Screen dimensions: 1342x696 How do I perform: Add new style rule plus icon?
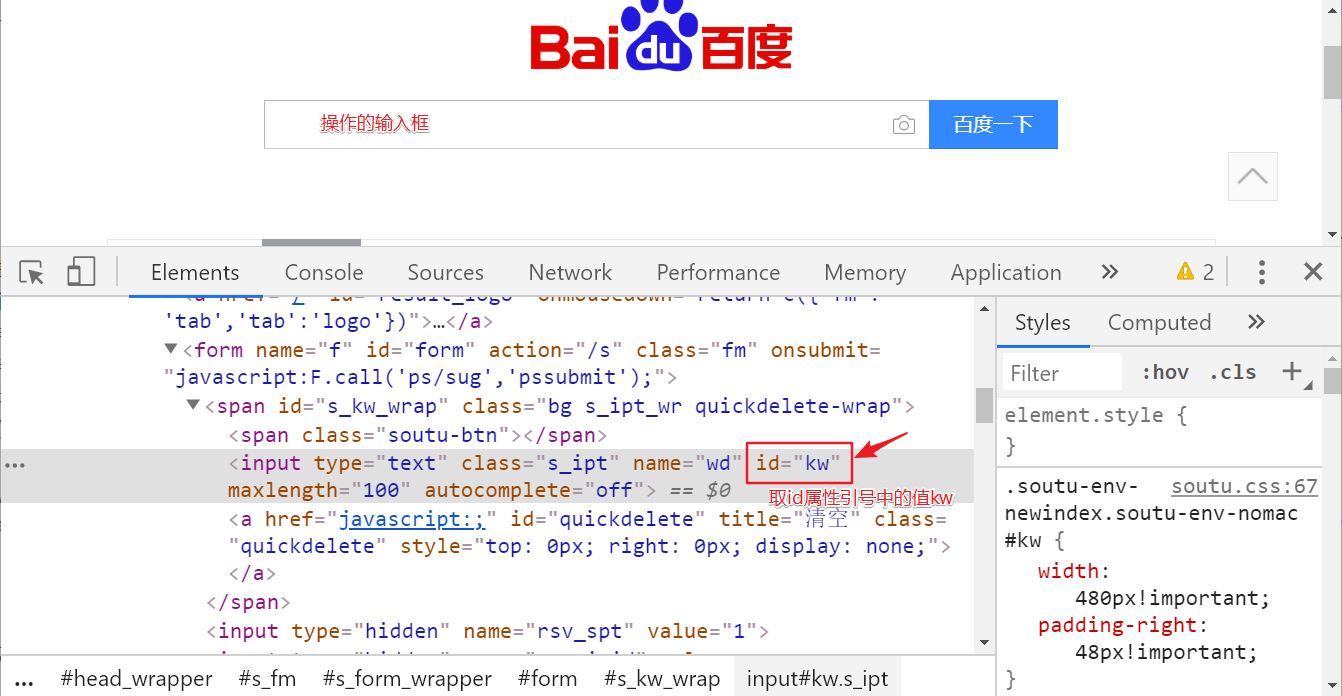pos(1292,372)
